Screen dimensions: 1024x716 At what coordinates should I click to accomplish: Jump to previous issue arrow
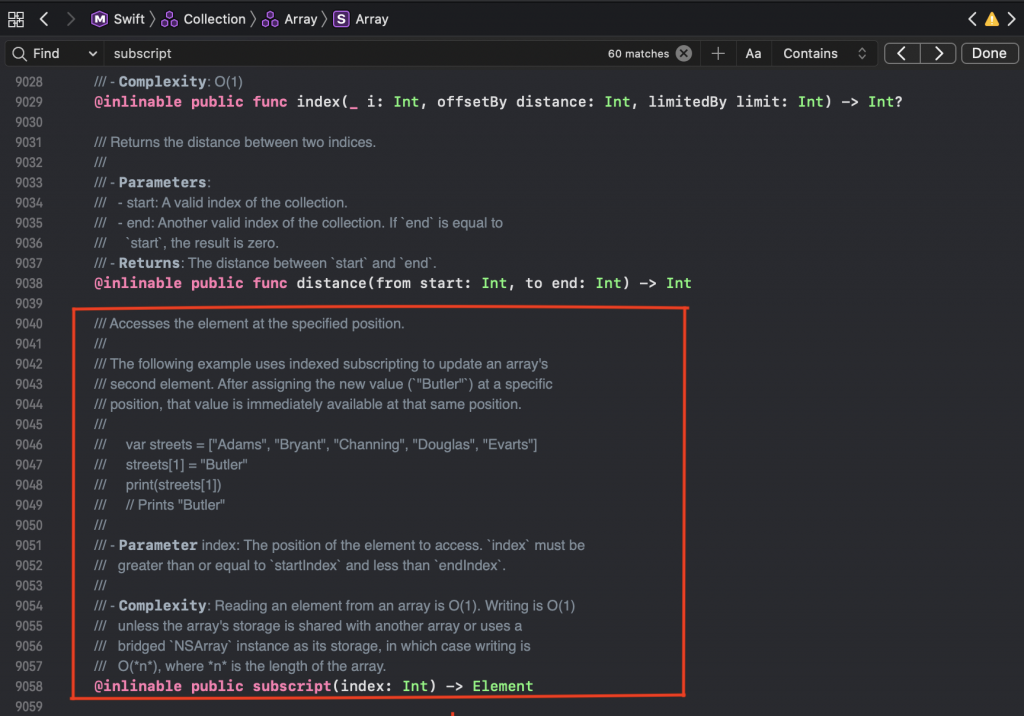coord(972,19)
